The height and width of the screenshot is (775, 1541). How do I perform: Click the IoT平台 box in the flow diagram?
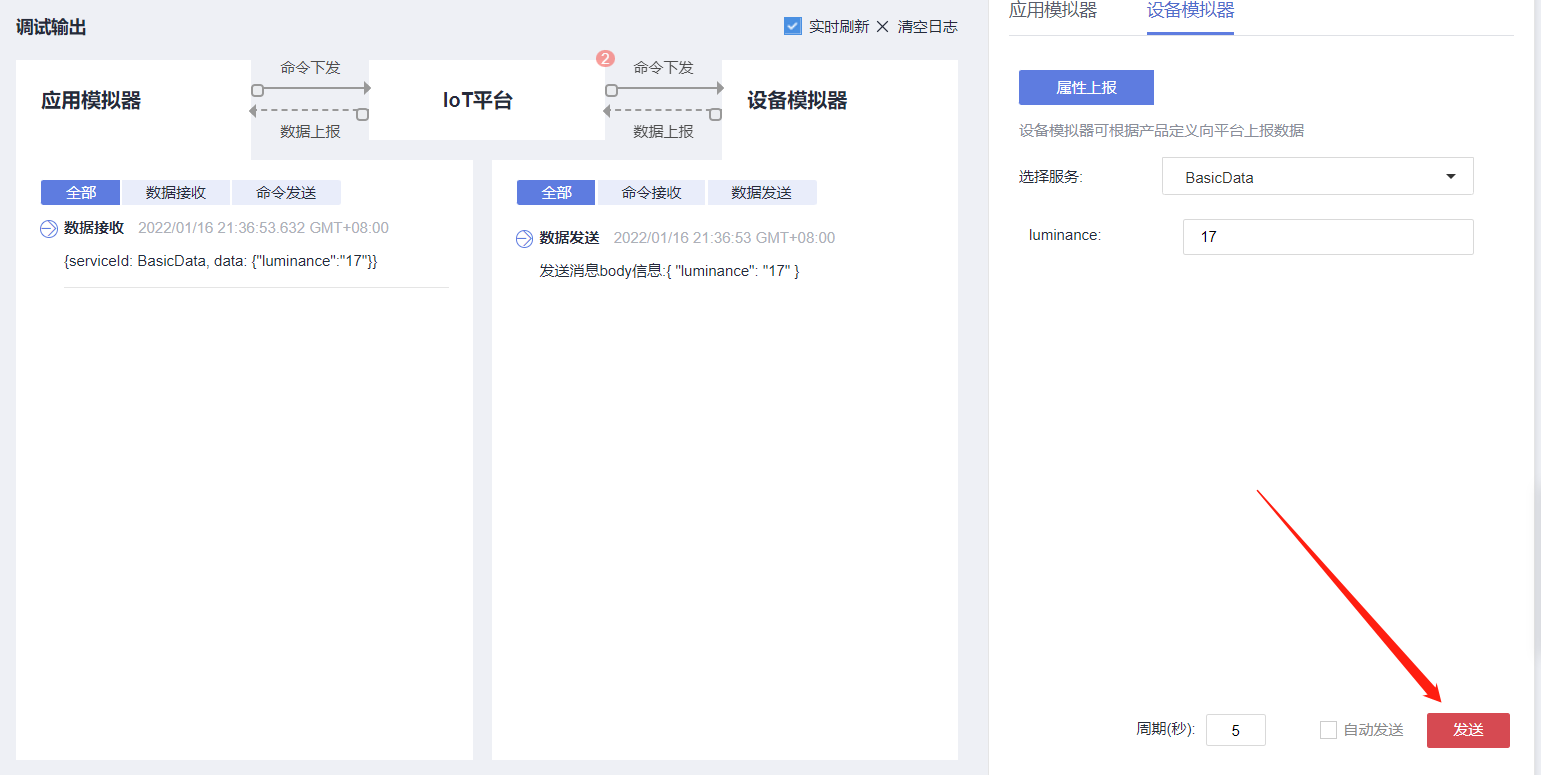click(x=487, y=100)
